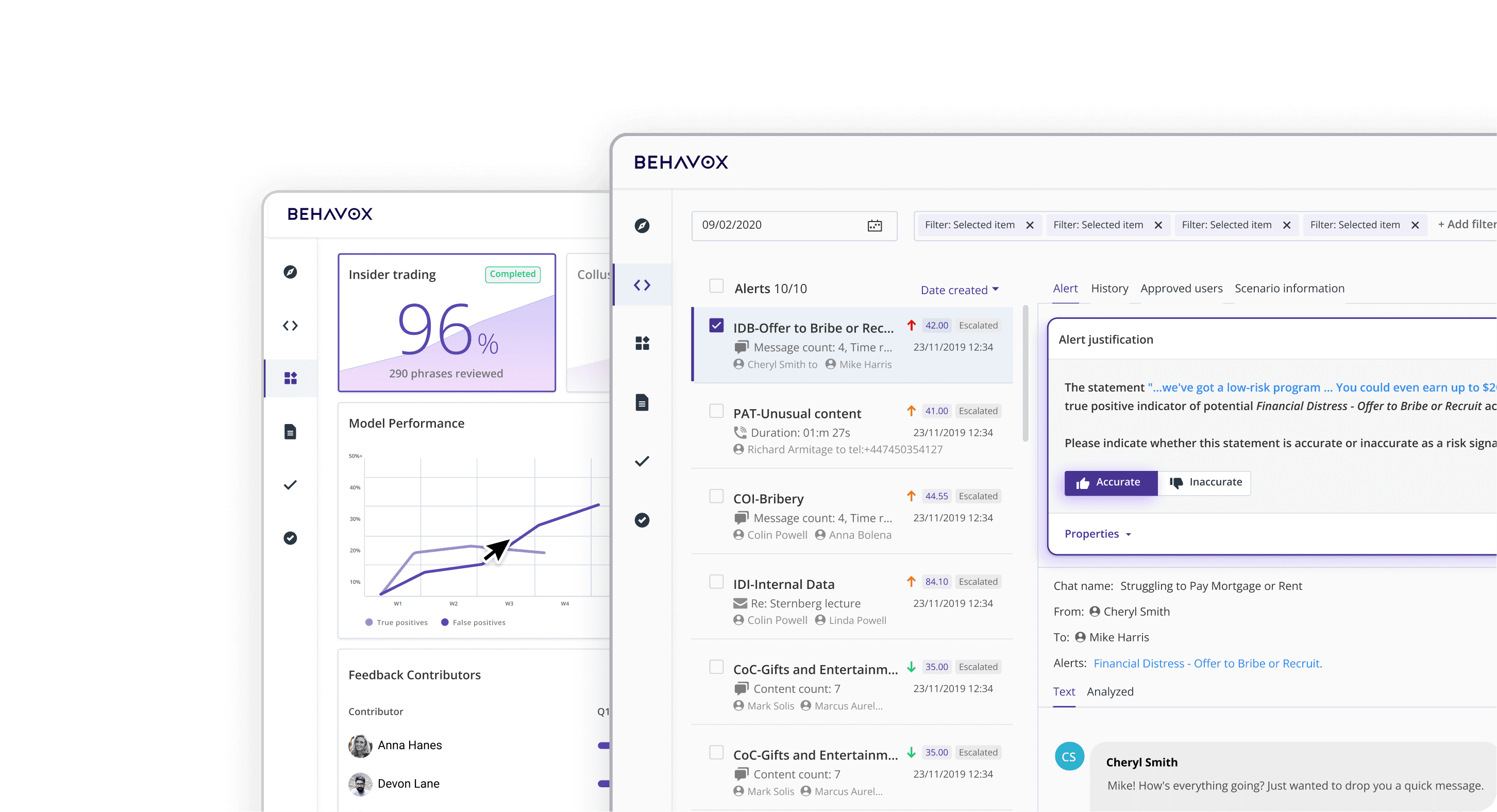The image size is (1497, 812).
Task: Remove the first Selected item filter
Action: (1029, 225)
